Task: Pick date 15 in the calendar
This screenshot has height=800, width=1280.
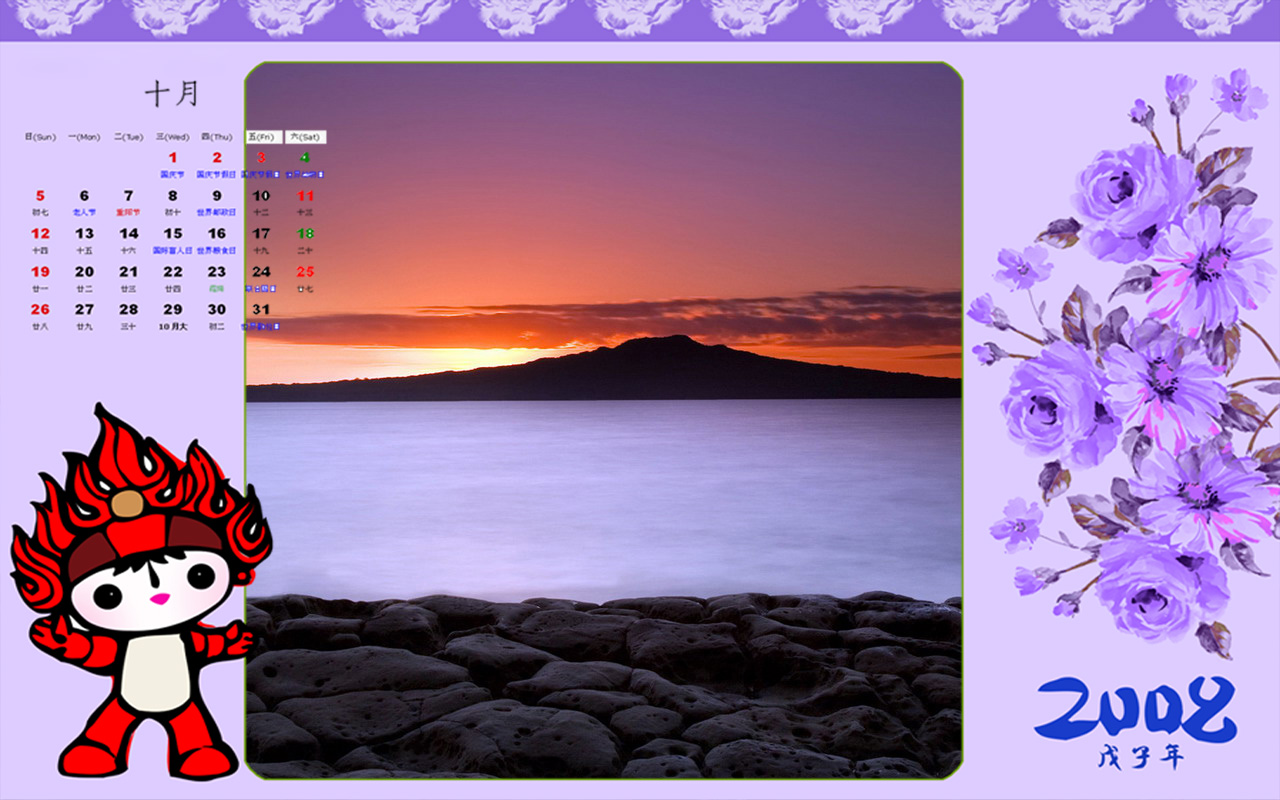Action: pyautogui.click(x=172, y=234)
